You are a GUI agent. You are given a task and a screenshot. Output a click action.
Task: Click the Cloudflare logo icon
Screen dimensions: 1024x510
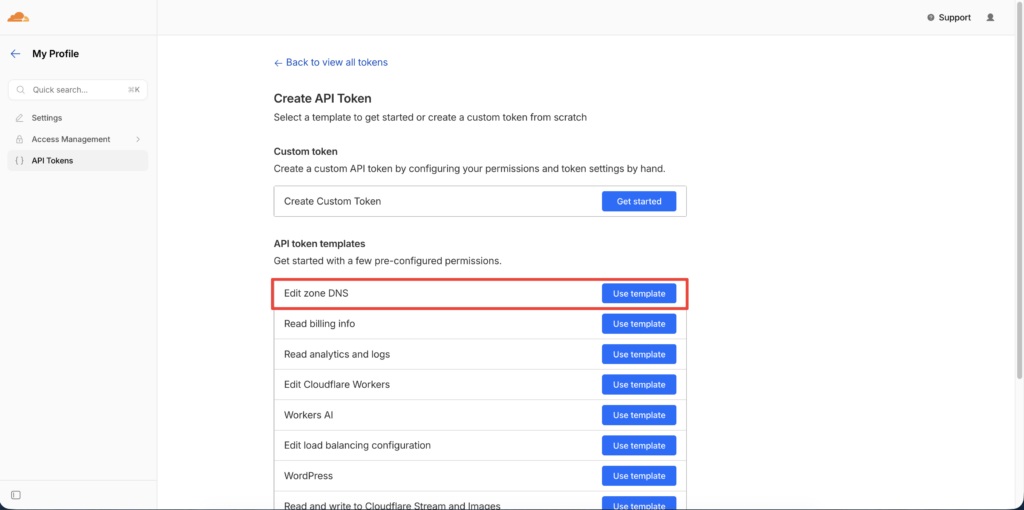18,17
